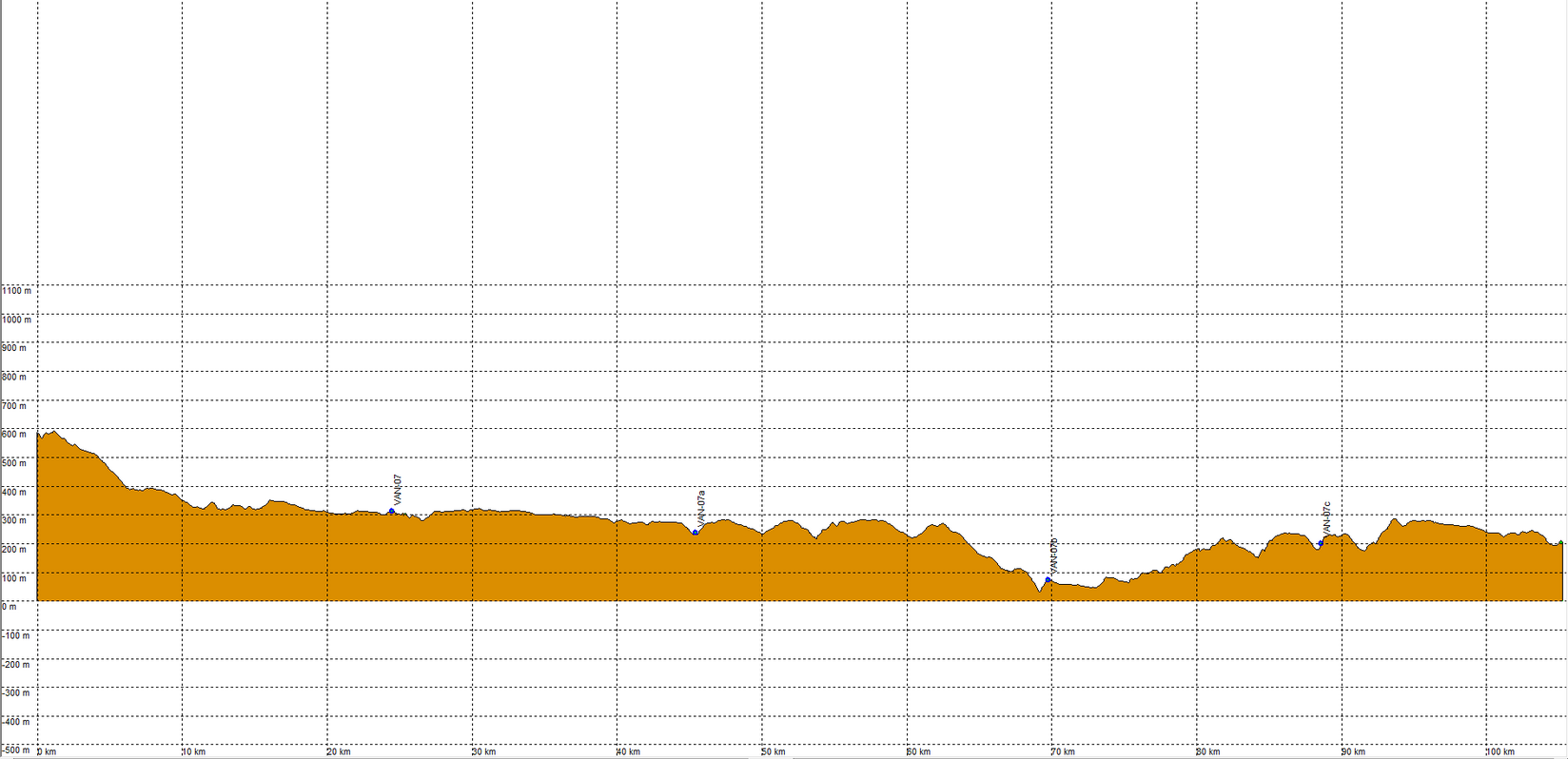Click the profile's lowest valley before 70 km
The height and width of the screenshot is (759, 1568).
pos(1039,593)
